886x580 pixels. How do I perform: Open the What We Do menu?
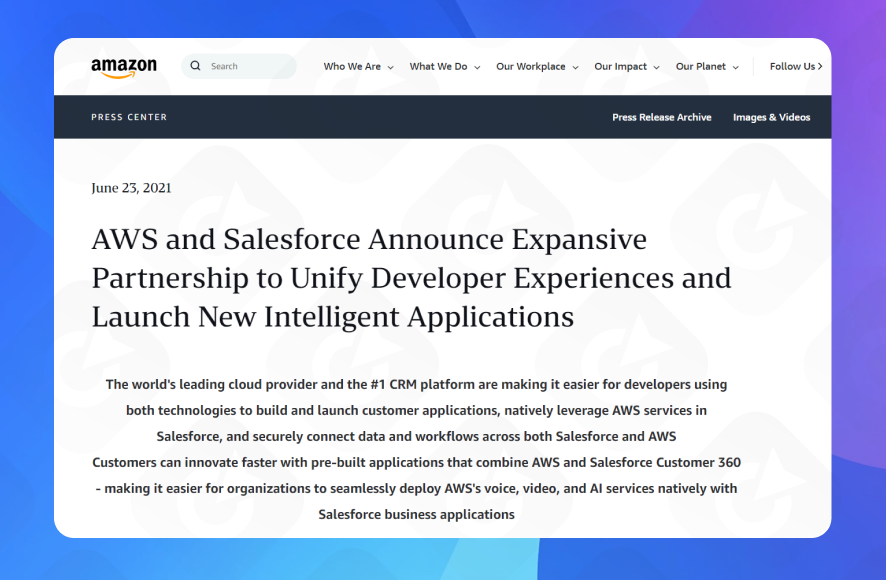[438, 67]
